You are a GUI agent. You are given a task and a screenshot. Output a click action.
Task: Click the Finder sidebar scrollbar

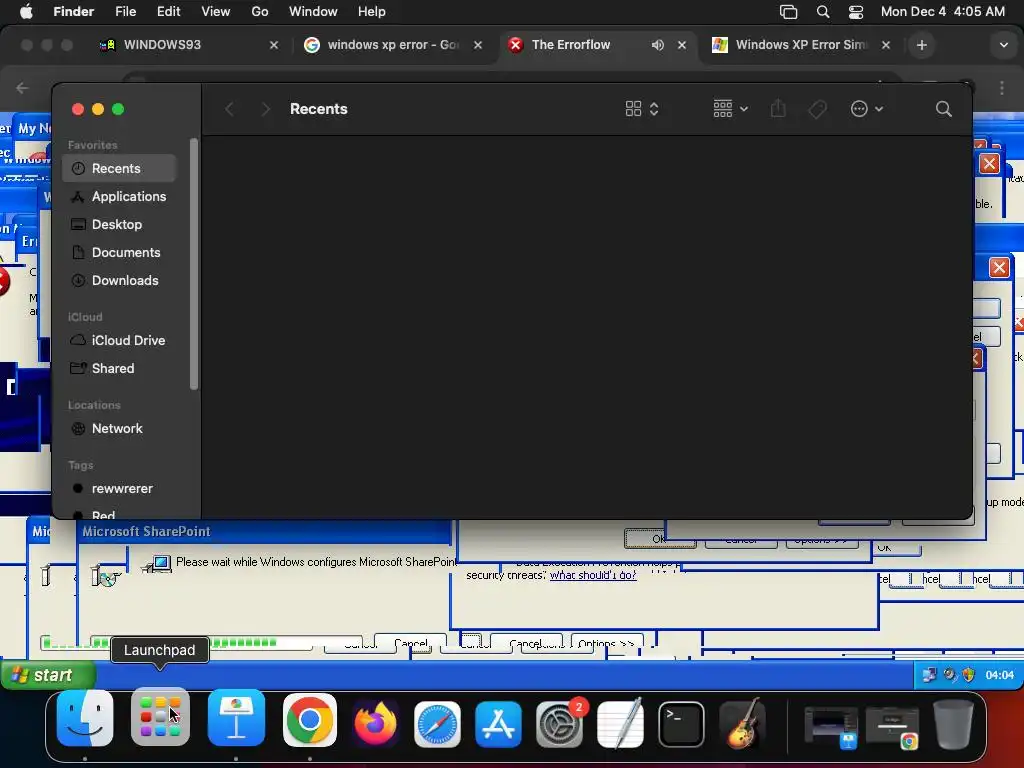pyautogui.click(x=193, y=264)
